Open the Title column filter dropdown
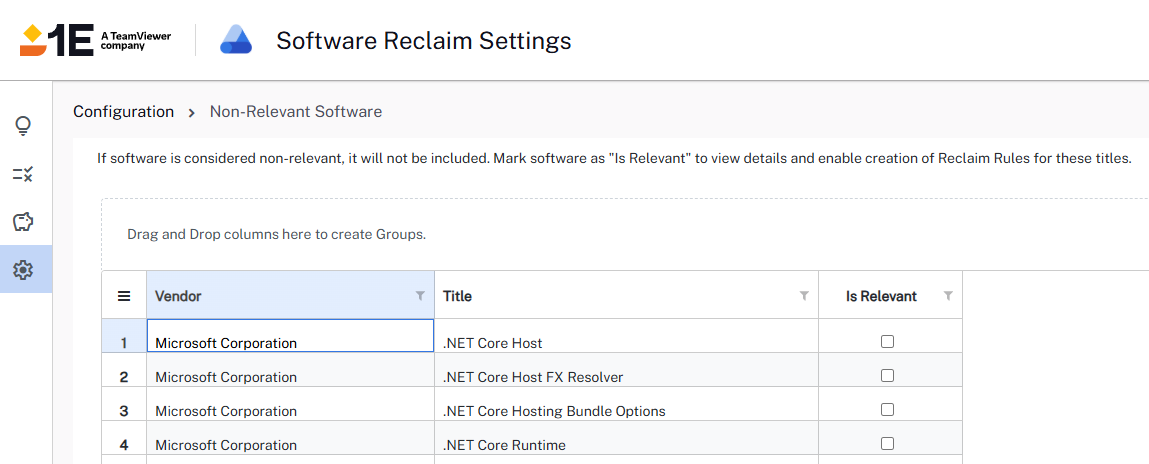 804,296
